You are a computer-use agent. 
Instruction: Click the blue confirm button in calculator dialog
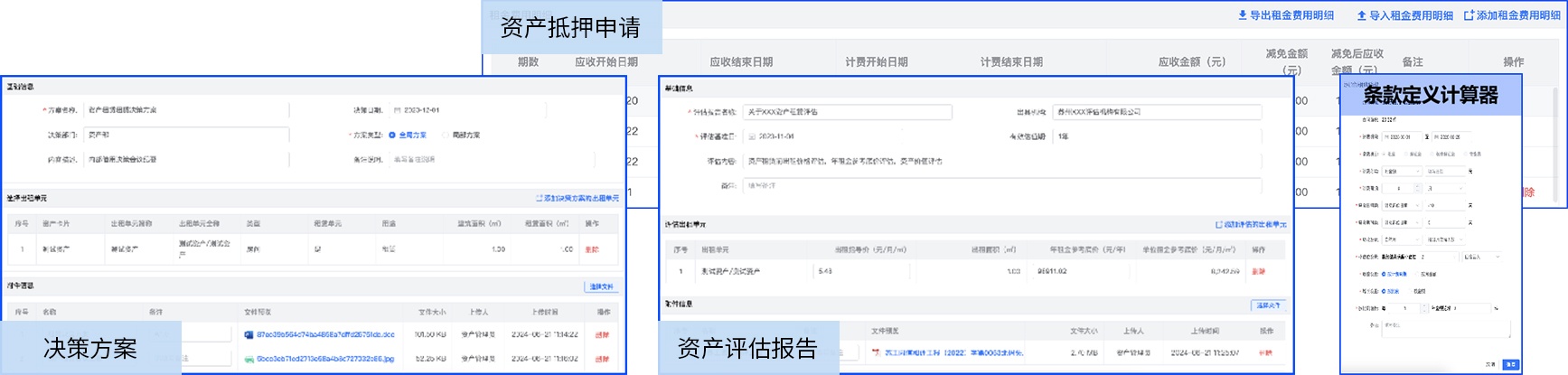coord(1510,364)
